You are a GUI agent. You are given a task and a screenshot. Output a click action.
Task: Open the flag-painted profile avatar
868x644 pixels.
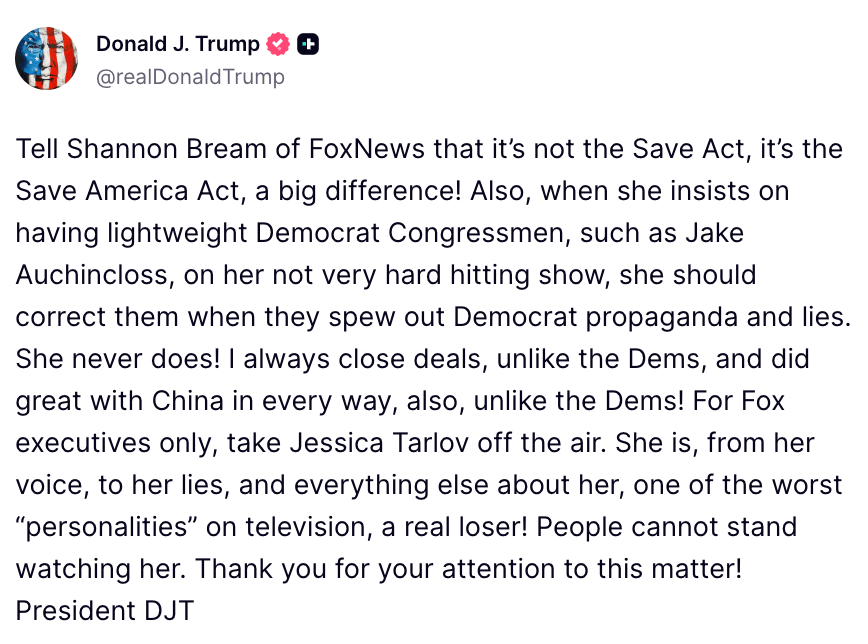coord(46,58)
